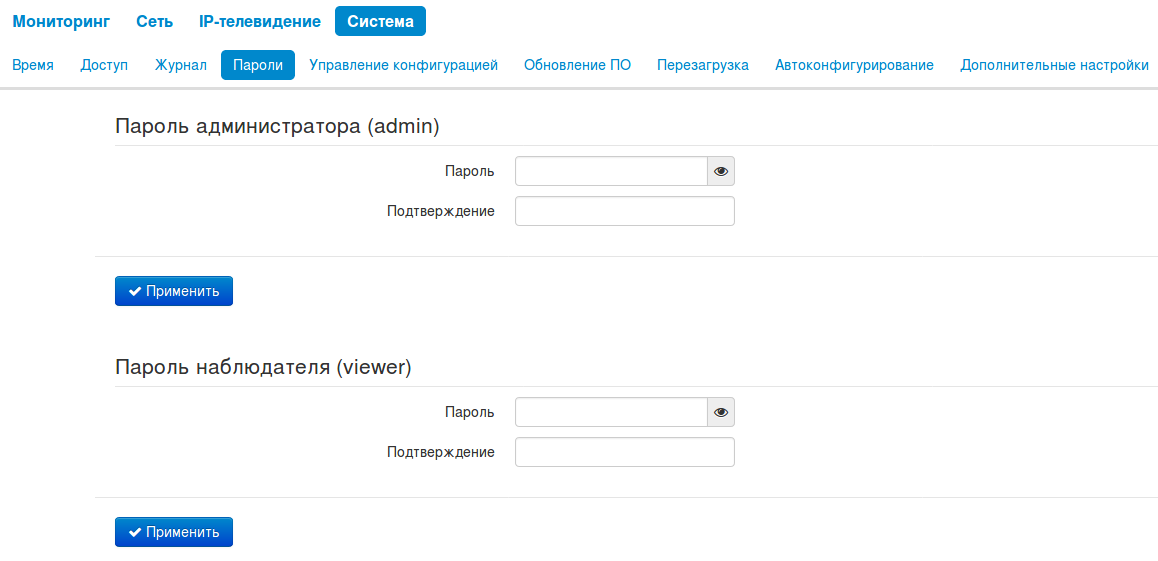
Task: Open the Управление конфигурацией tab
Action: click(403, 65)
